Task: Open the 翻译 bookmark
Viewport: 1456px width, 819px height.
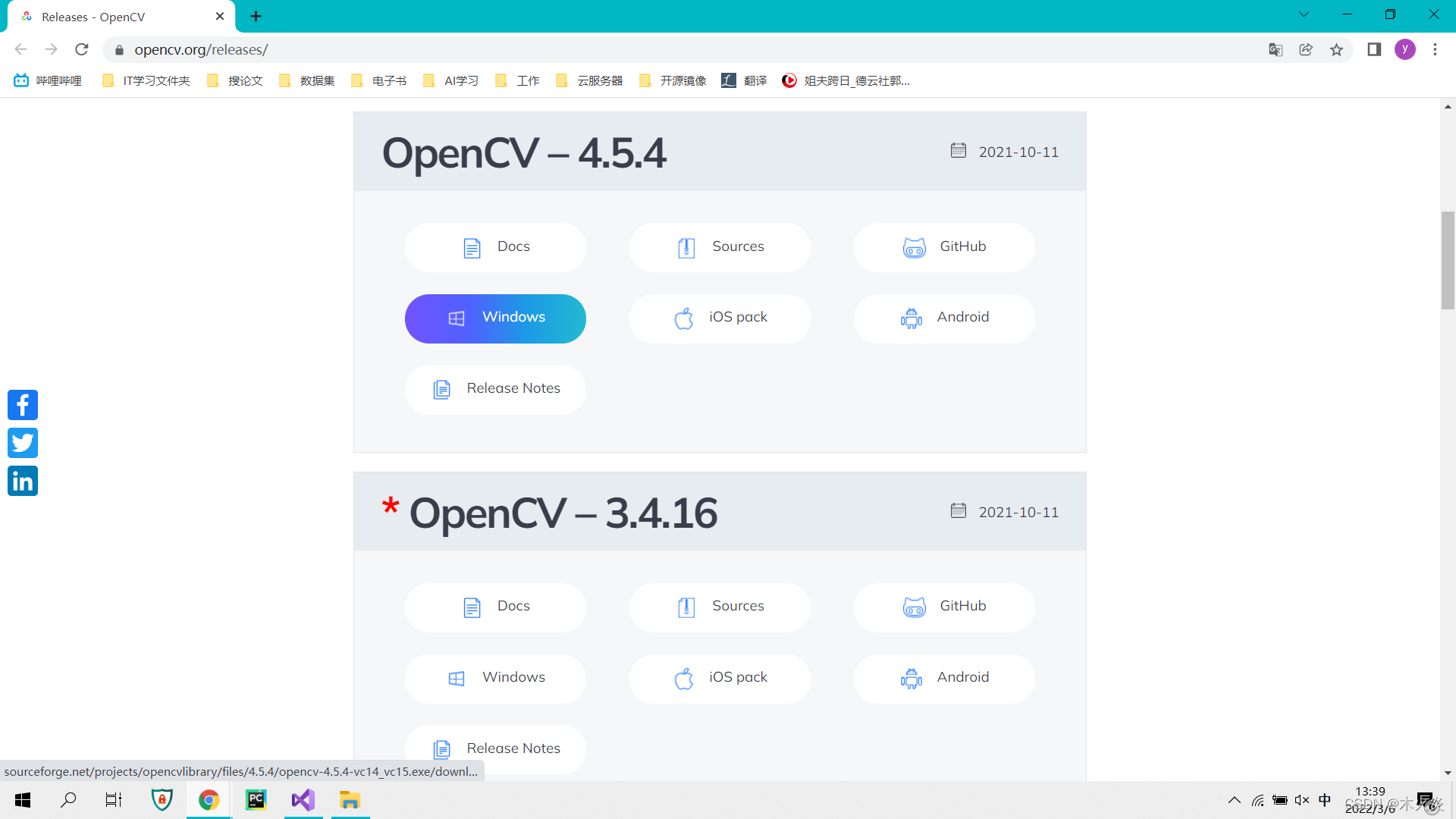Action: tap(745, 80)
